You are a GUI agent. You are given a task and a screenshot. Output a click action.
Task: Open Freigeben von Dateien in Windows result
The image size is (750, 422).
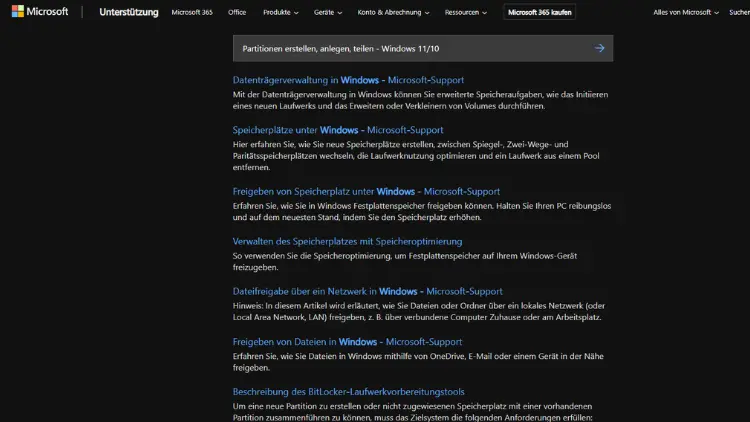[347, 342]
